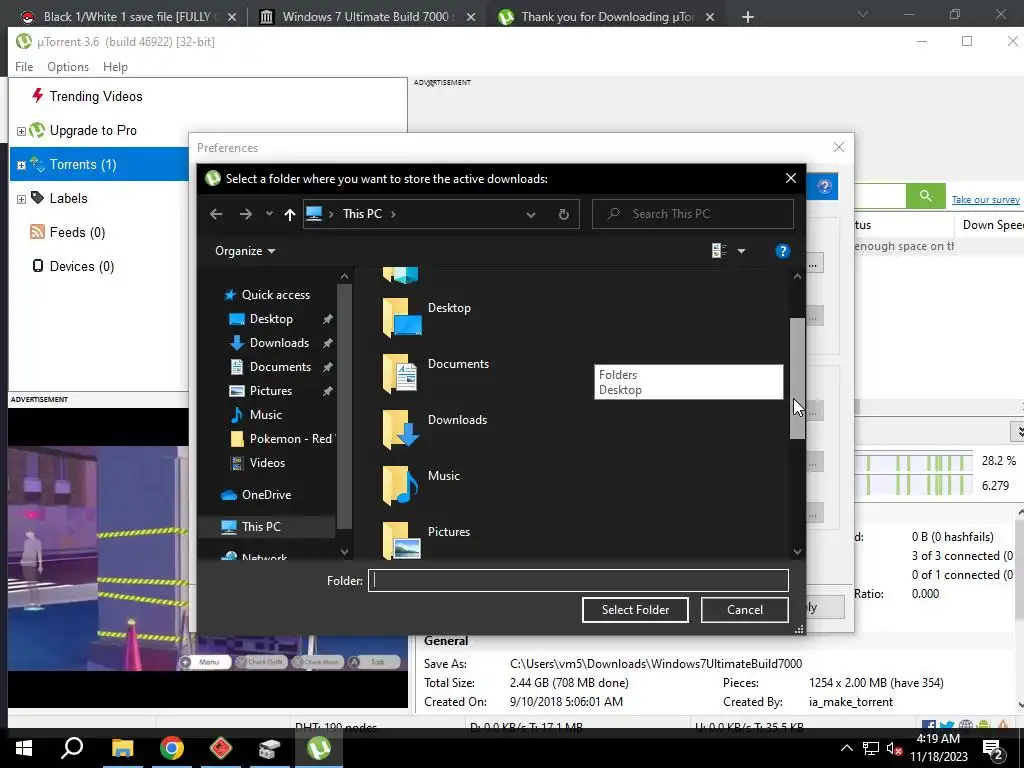Expand Labels tree node
Image resolution: width=1024 pixels, height=768 pixels.
click(x=21, y=199)
